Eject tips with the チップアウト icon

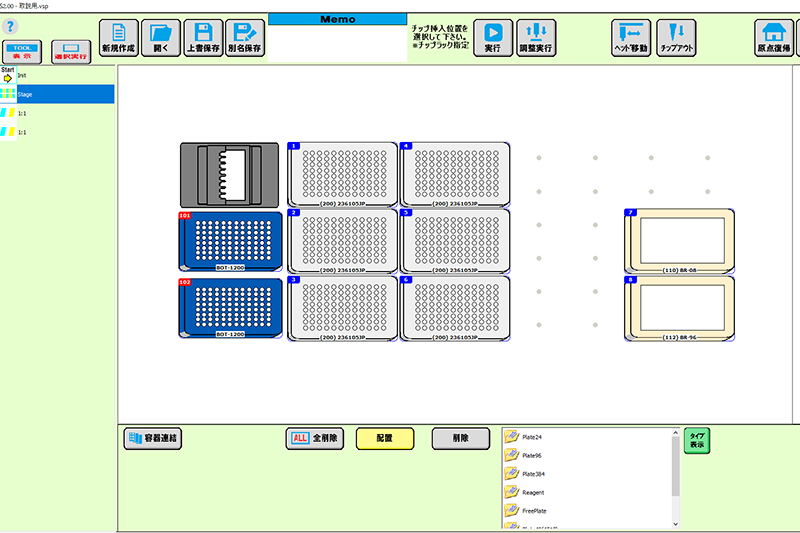click(676, 38)
